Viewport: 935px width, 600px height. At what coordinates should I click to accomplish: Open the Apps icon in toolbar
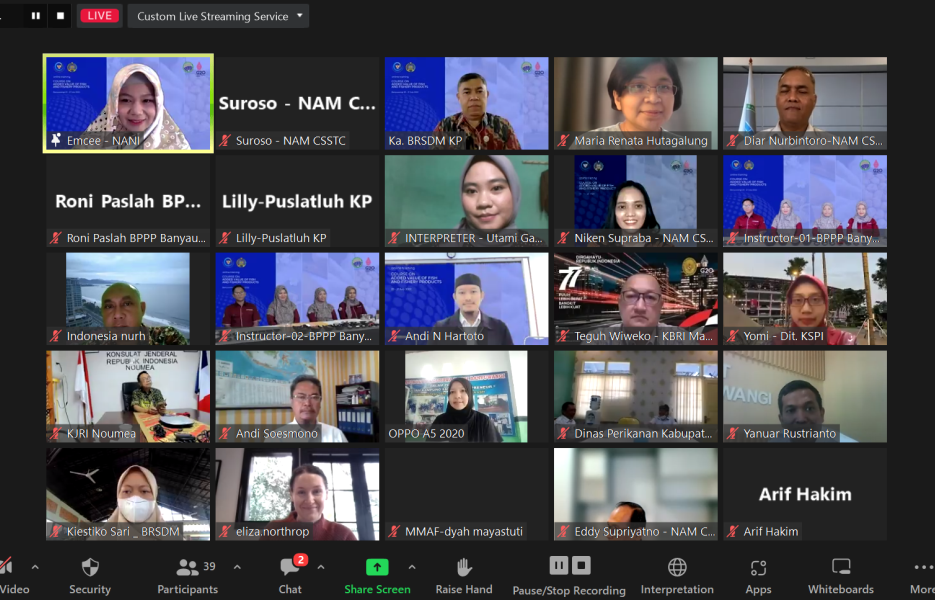point(758,575)
